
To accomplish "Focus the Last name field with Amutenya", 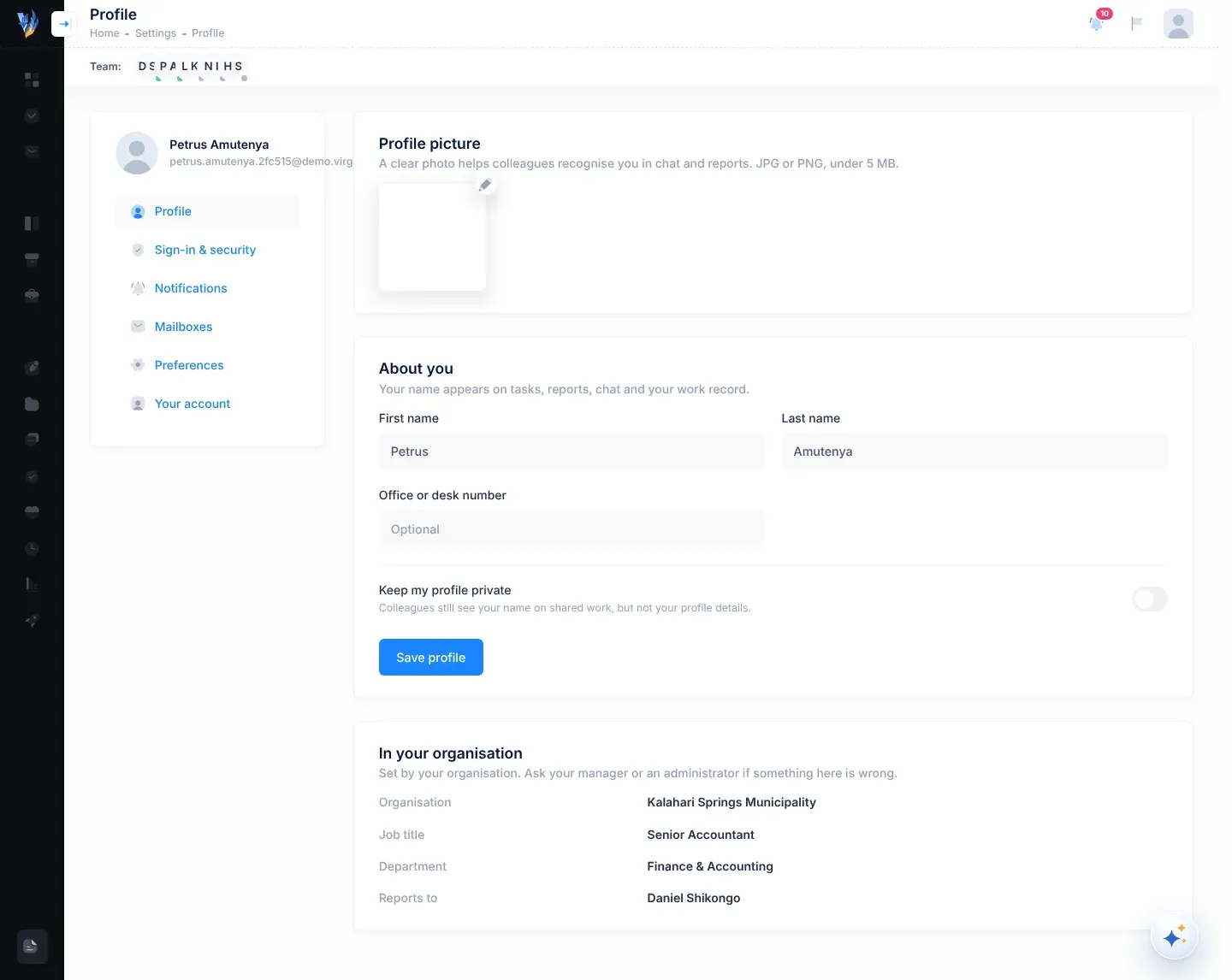I will click(974, 452).
